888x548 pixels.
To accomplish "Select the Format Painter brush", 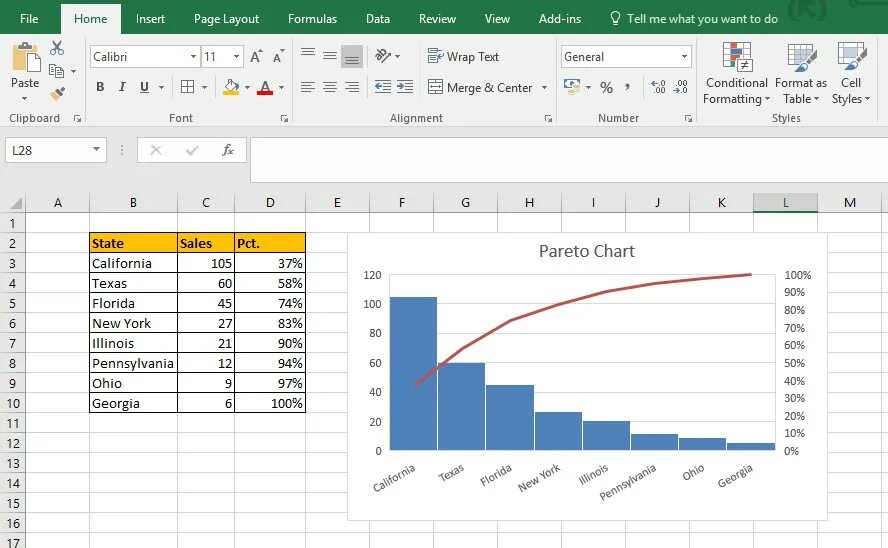I will [x=57, y=93].
